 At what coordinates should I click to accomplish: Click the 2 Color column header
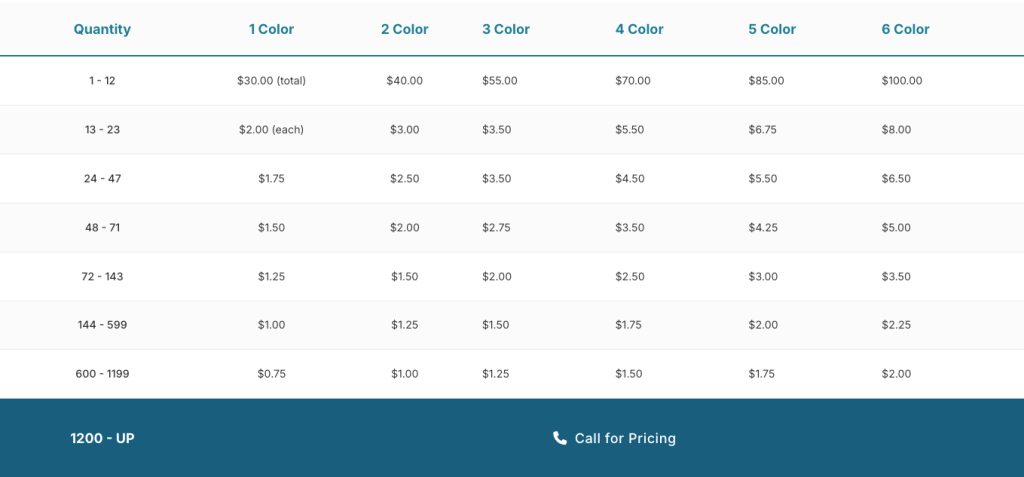[405, 29]
